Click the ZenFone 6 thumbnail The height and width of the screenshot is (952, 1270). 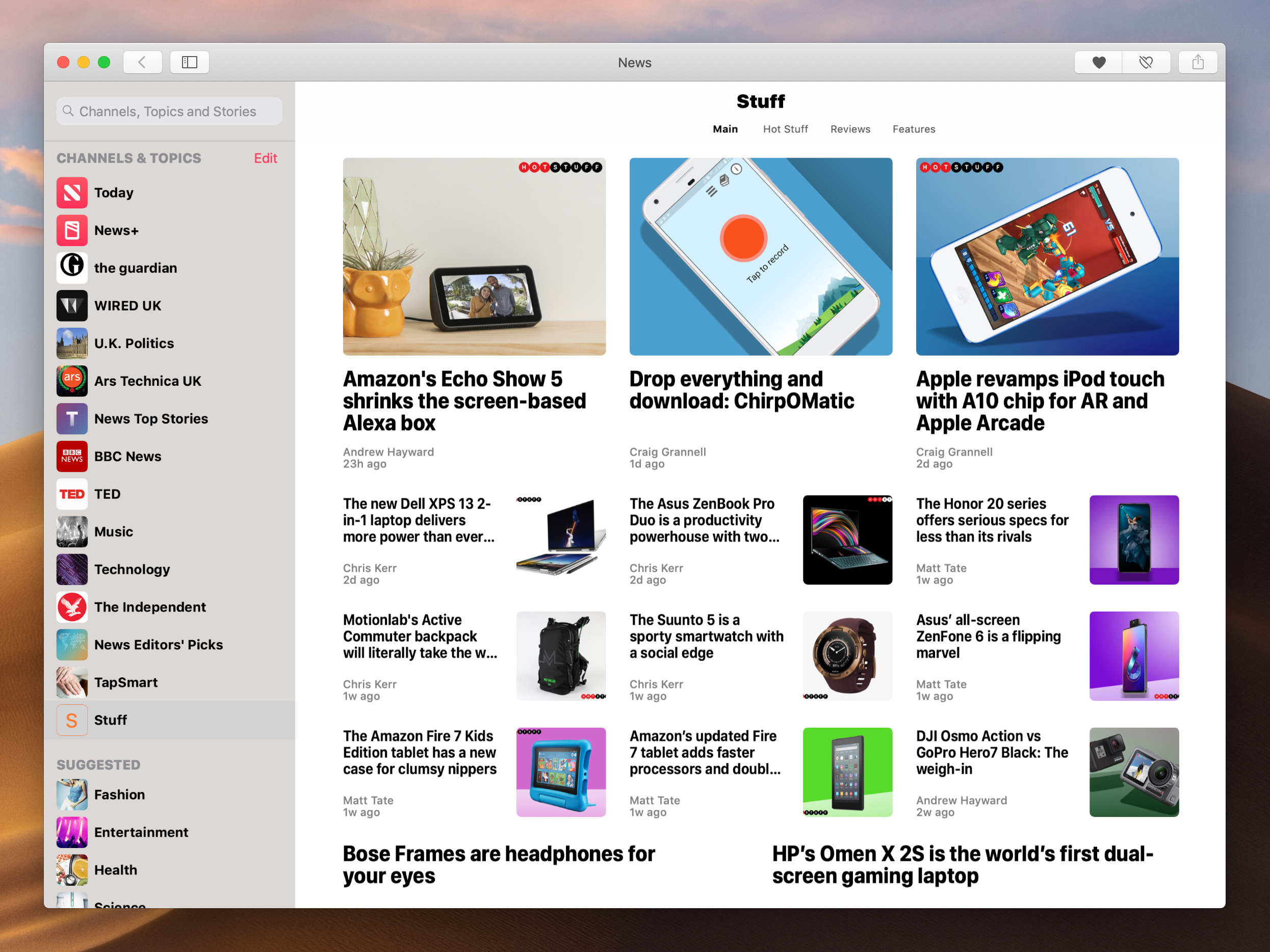[x=1134, y=656]
